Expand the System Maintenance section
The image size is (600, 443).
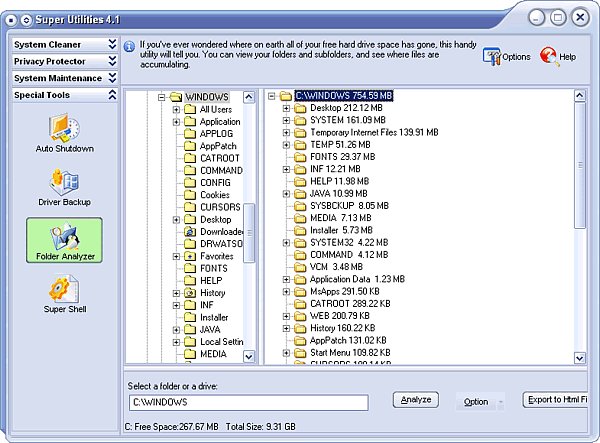[64, 78]
